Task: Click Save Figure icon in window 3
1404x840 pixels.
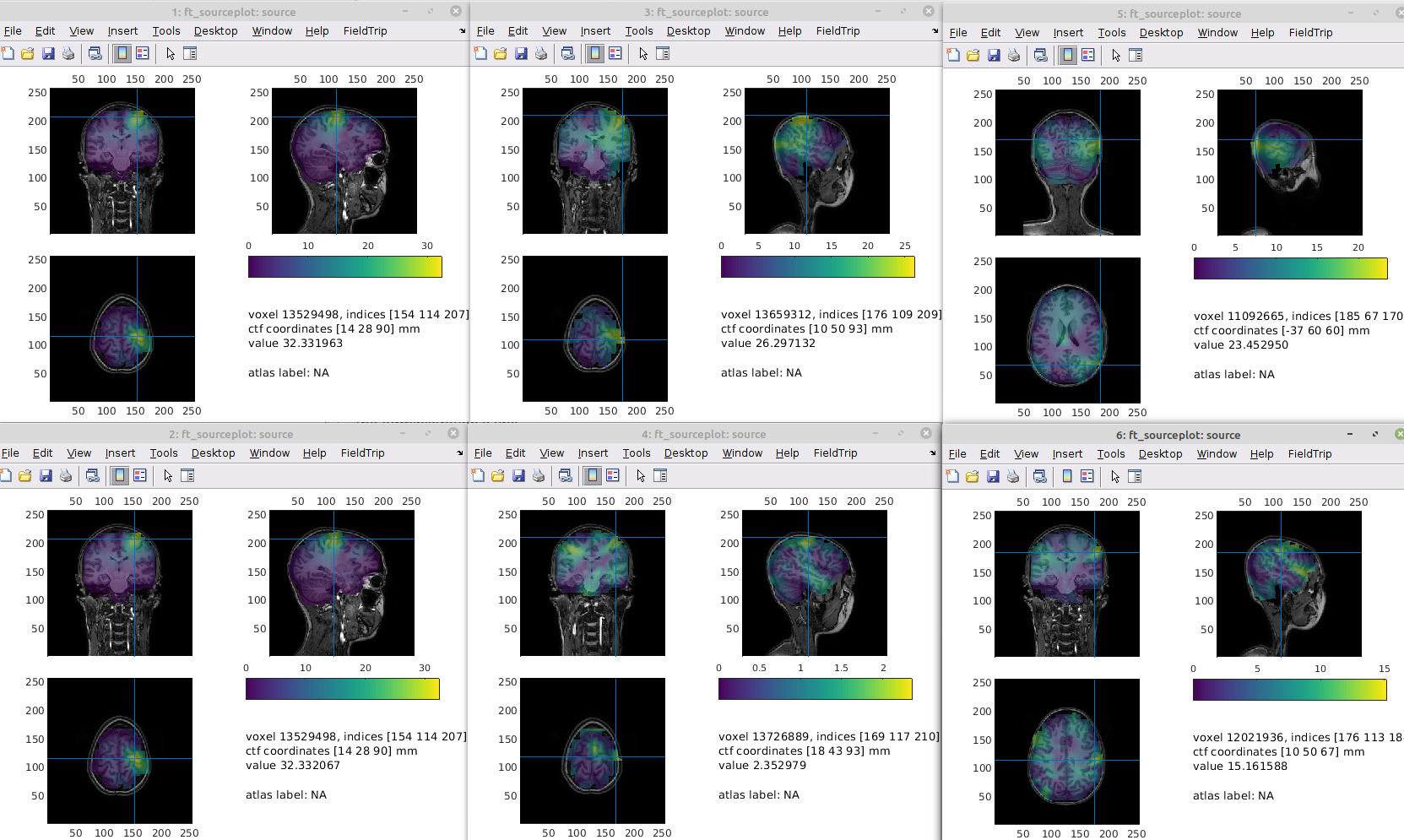Action: (521, 53)
